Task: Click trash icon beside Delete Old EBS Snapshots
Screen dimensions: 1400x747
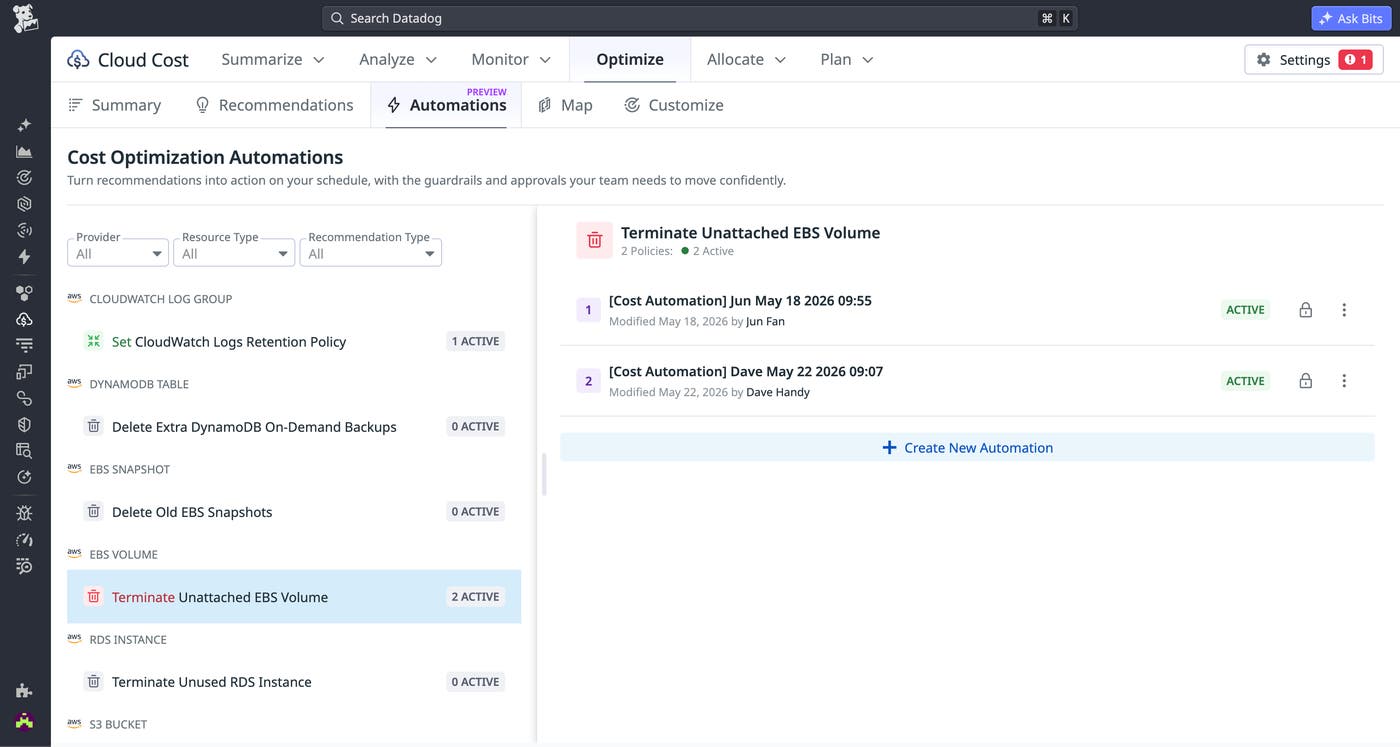Action: click(93, 511)
